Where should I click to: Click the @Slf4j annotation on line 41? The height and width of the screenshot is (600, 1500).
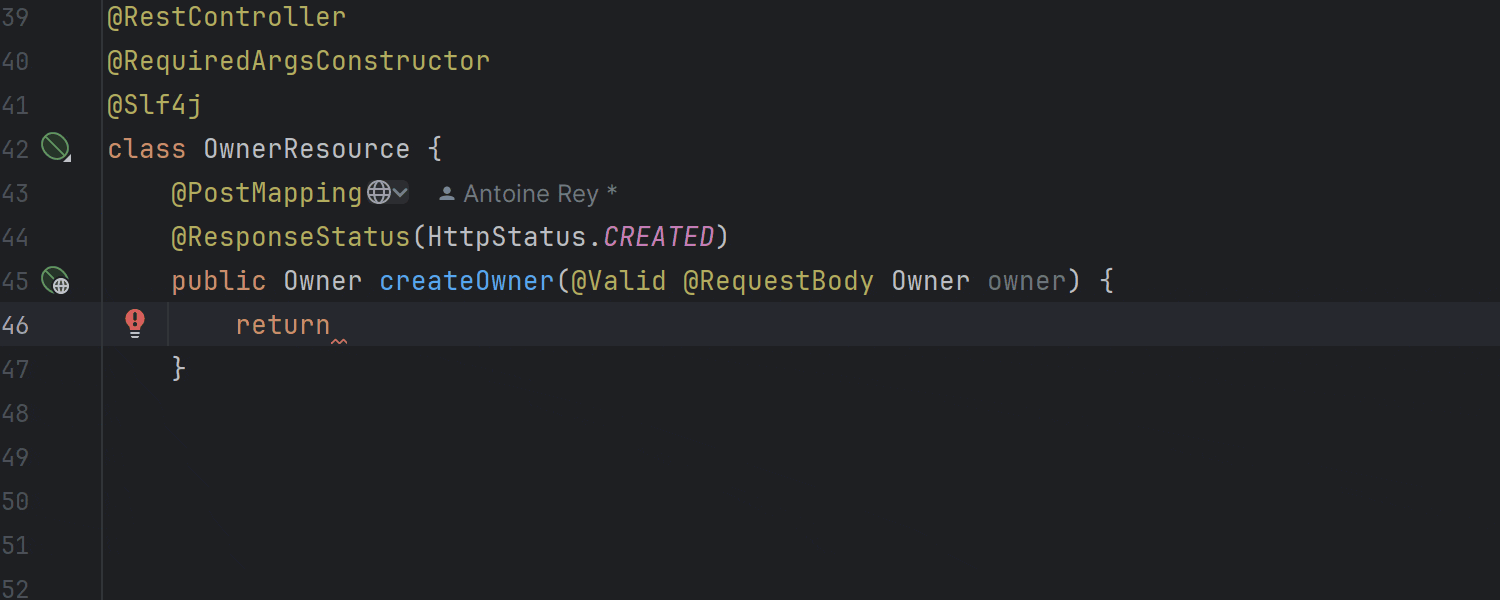pyautogui.click(x=153, y=104)
